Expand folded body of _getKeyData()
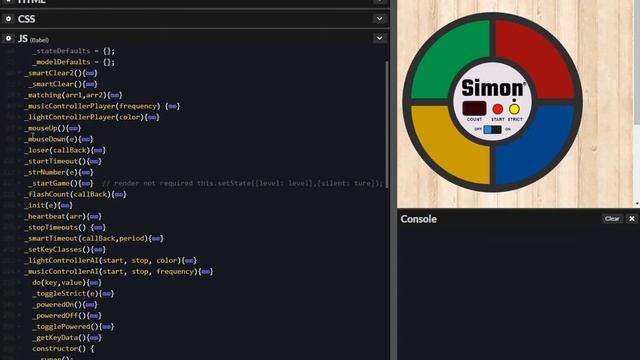640x360 pixels. [94, 338]
